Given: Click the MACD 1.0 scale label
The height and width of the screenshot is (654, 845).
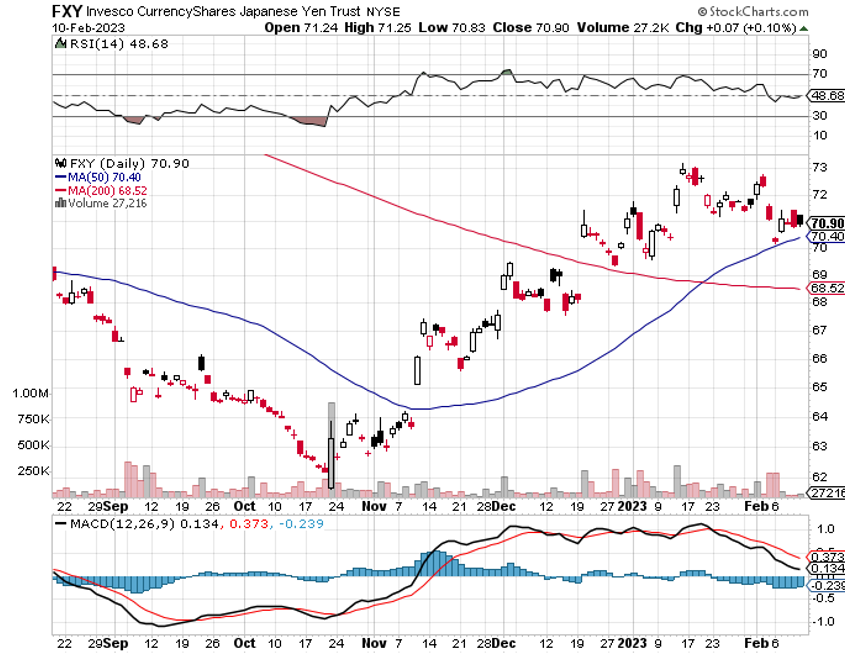Looking at the screenshot, I should 825,530.
